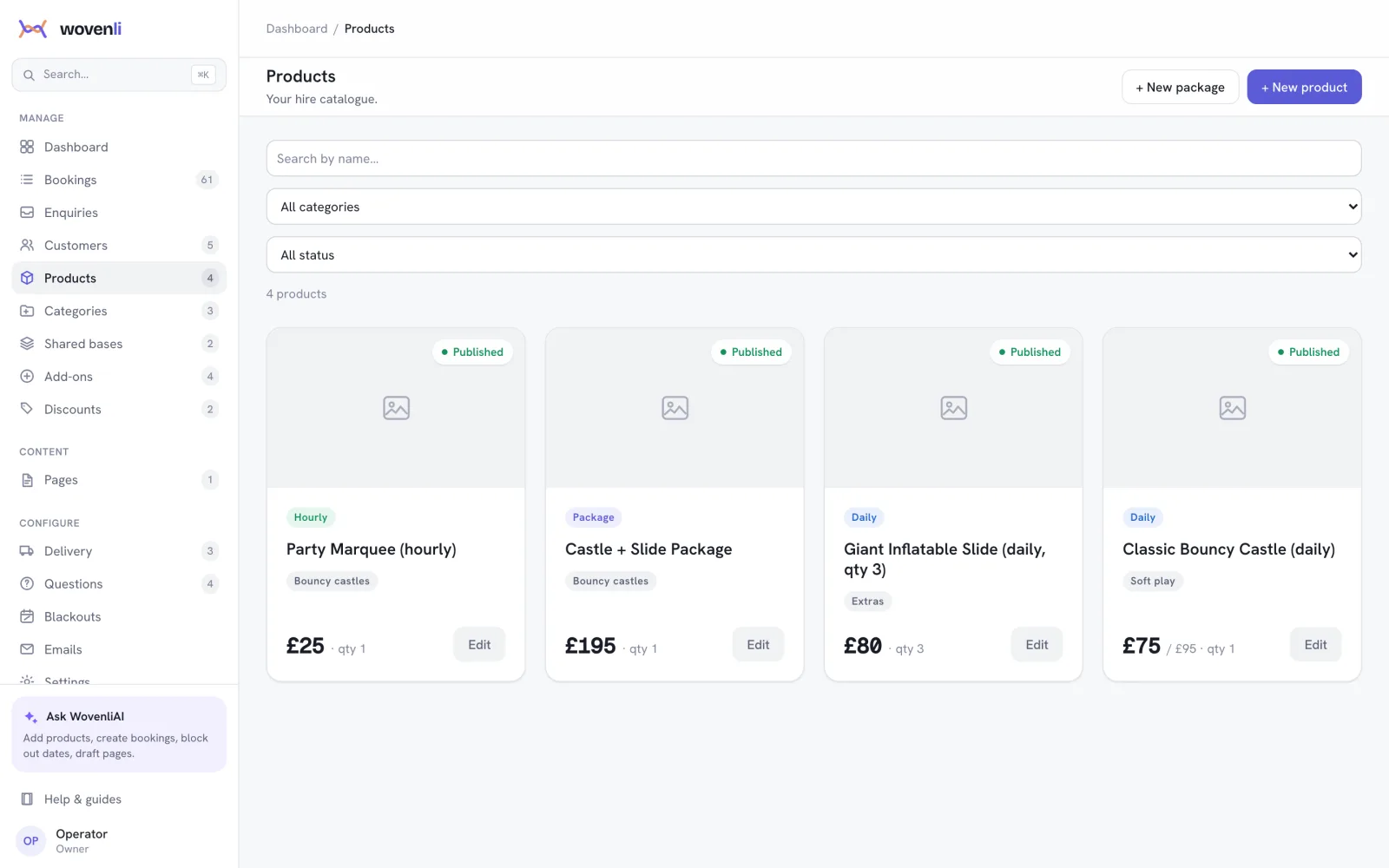Click the Giant Inflatable Slide title
1389x868 pixels.
tap(945, 560)
